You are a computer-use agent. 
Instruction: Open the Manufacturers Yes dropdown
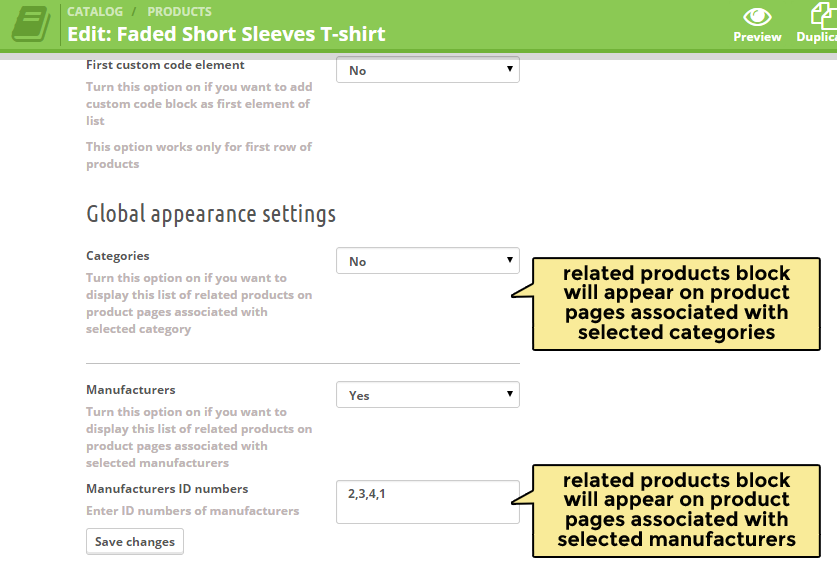pyautogui.click(x=427, y=395)
